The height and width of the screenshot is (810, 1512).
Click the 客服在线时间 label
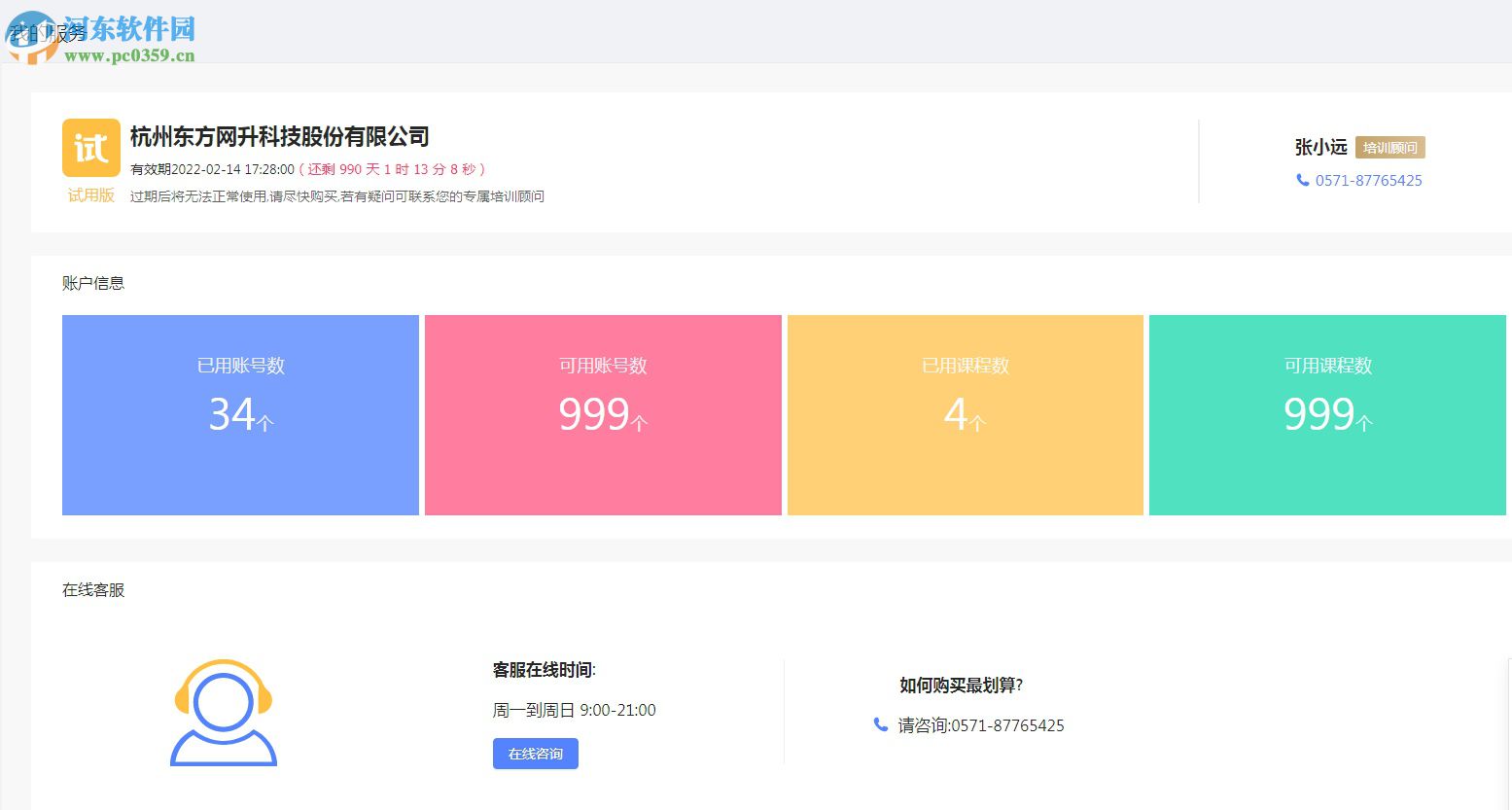(x=545, y=670)
